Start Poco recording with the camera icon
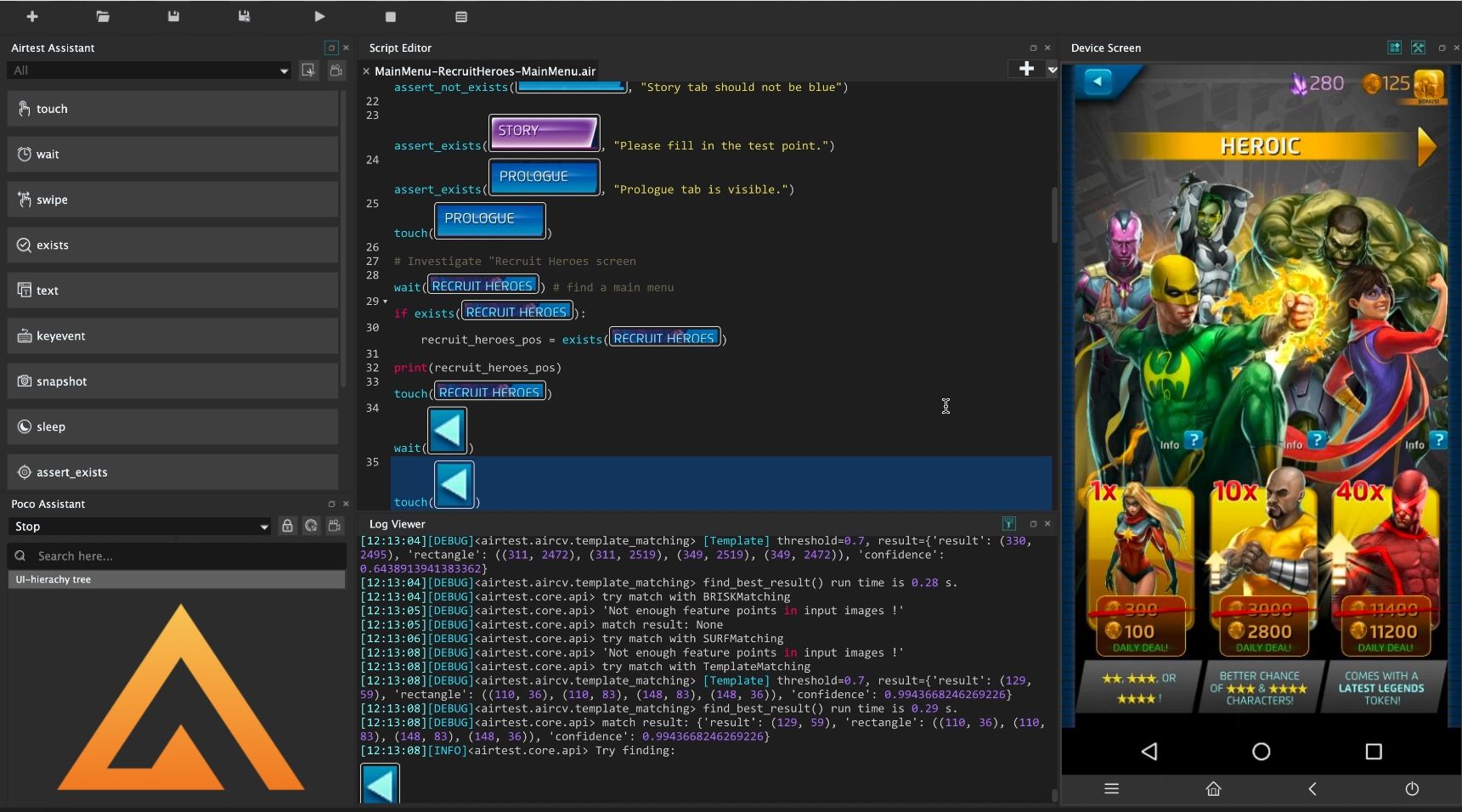Viewport: 1462px width, 812px height. pos(335,527)
